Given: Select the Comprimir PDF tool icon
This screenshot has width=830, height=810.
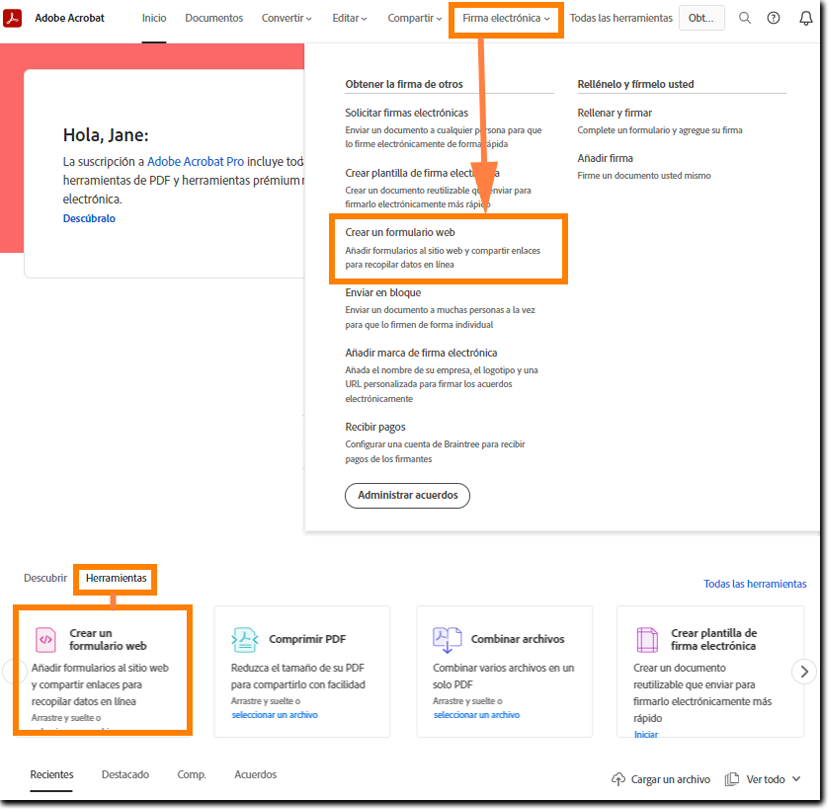Looking at the screenshot, I should (x=244, y=637).
